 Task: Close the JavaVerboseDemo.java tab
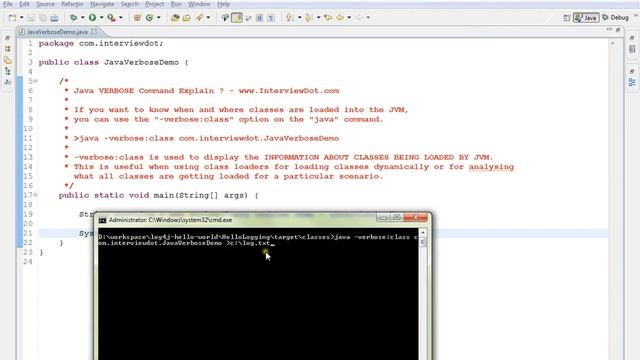point(94,31)
